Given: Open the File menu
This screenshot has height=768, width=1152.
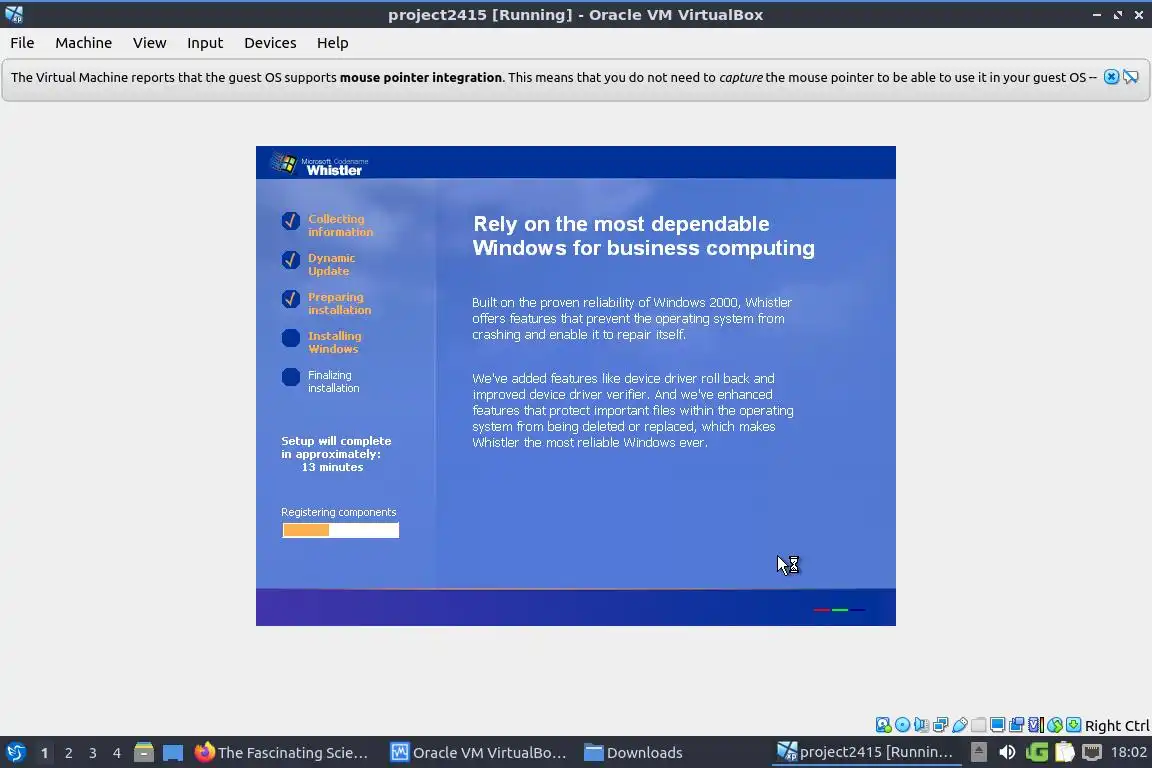Looking at the screenshot, I should [22, 43].
